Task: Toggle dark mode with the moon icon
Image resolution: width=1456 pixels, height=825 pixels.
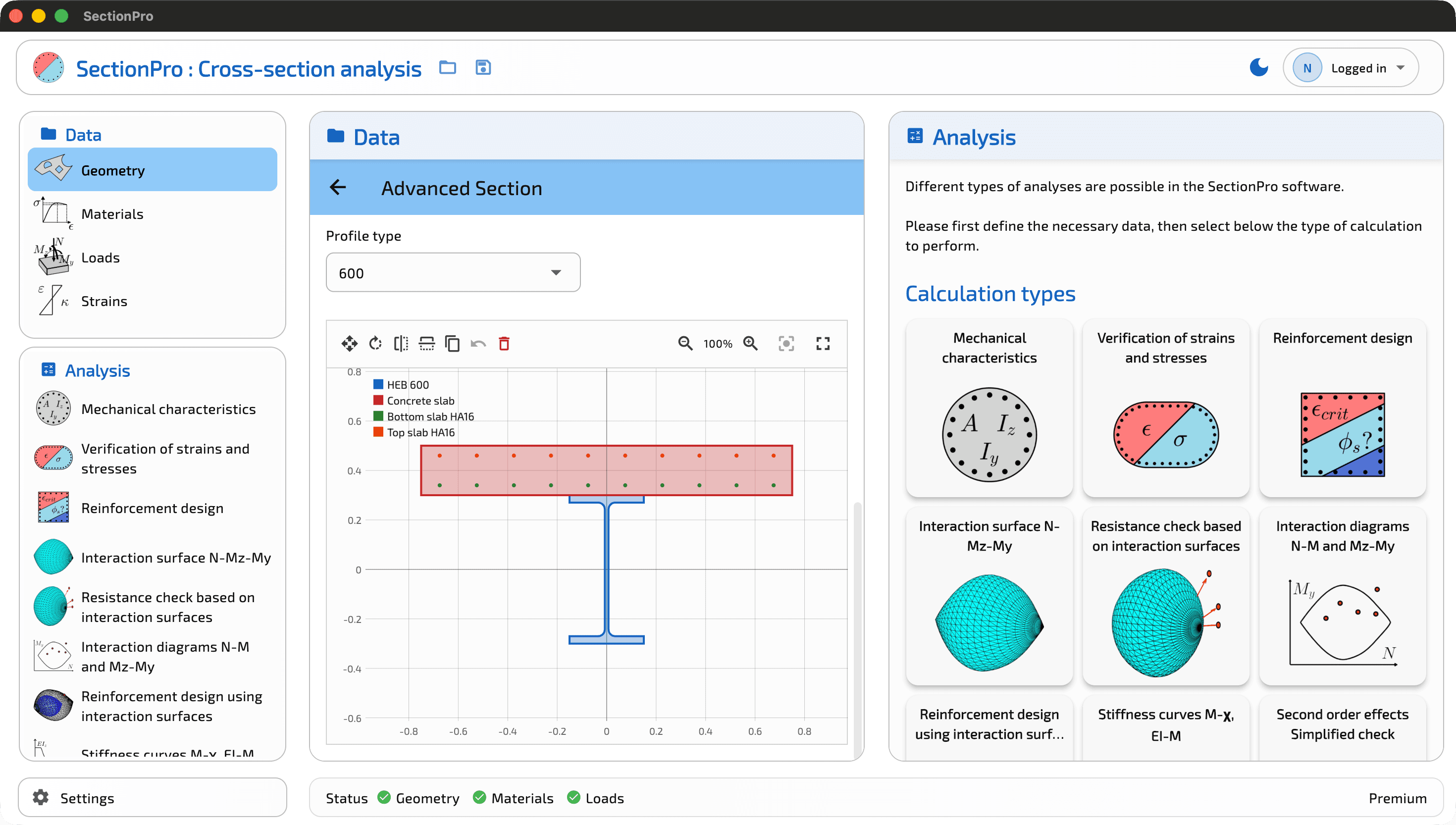Action: point(1259,67)
